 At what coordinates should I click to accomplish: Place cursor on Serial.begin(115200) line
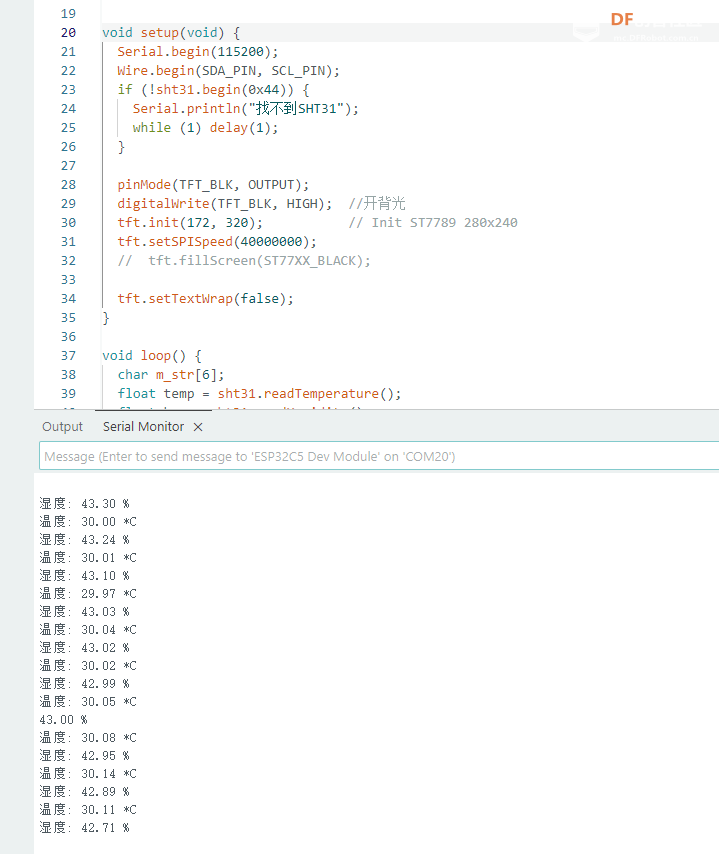[197, 52]
